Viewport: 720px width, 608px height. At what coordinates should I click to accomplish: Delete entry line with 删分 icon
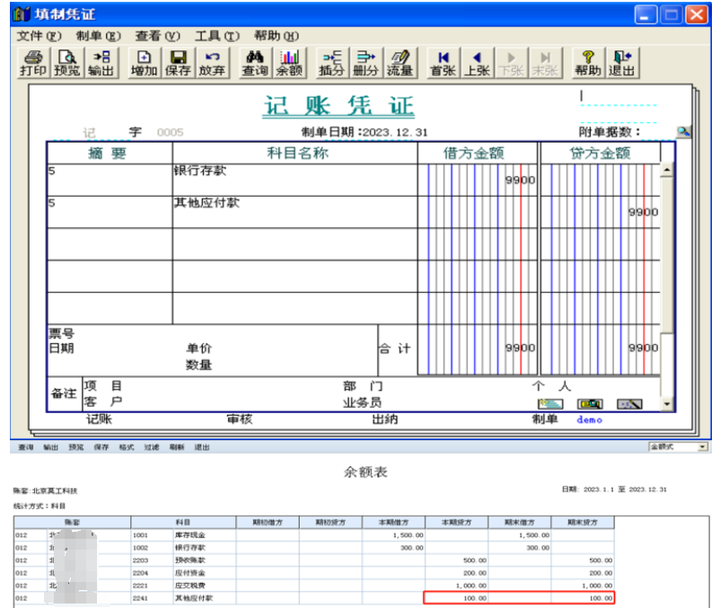coord(366,63)
